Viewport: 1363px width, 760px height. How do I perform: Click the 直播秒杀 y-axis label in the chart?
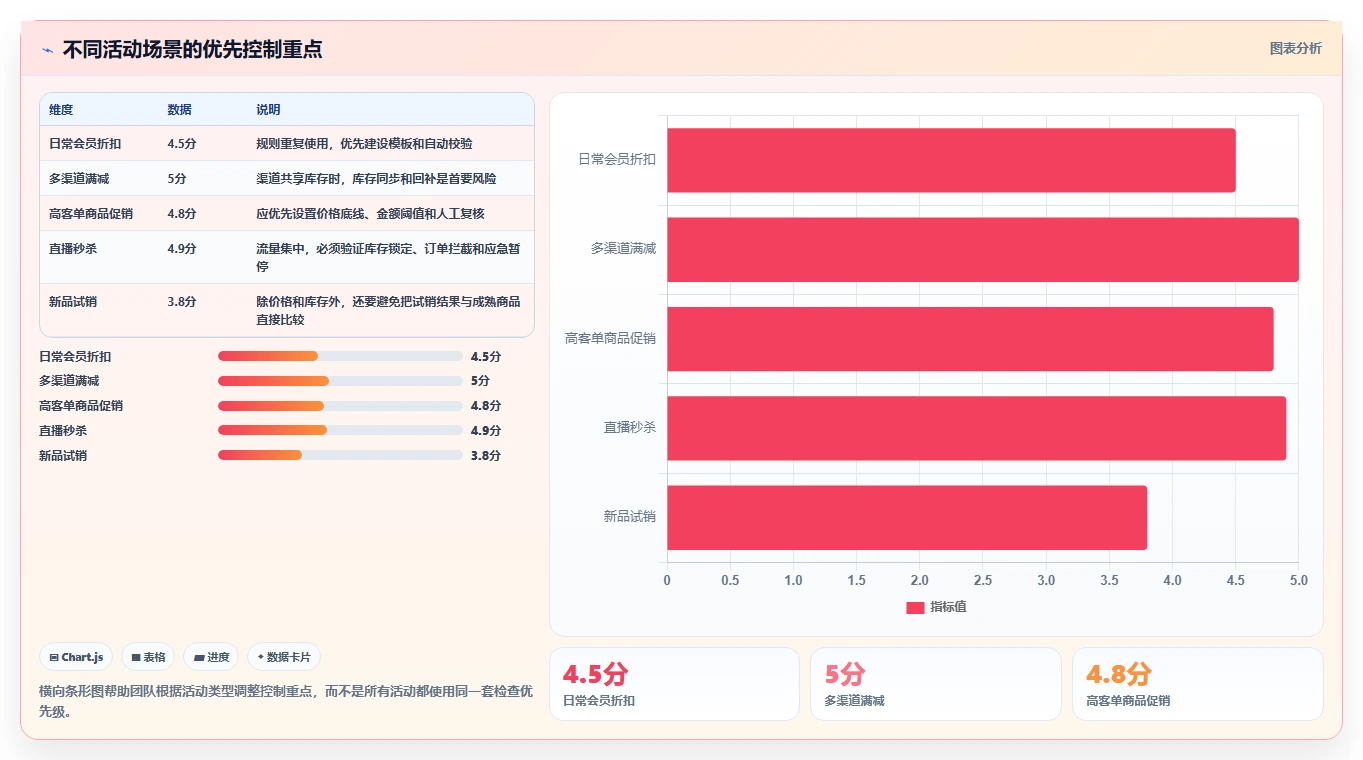point(630,427)
